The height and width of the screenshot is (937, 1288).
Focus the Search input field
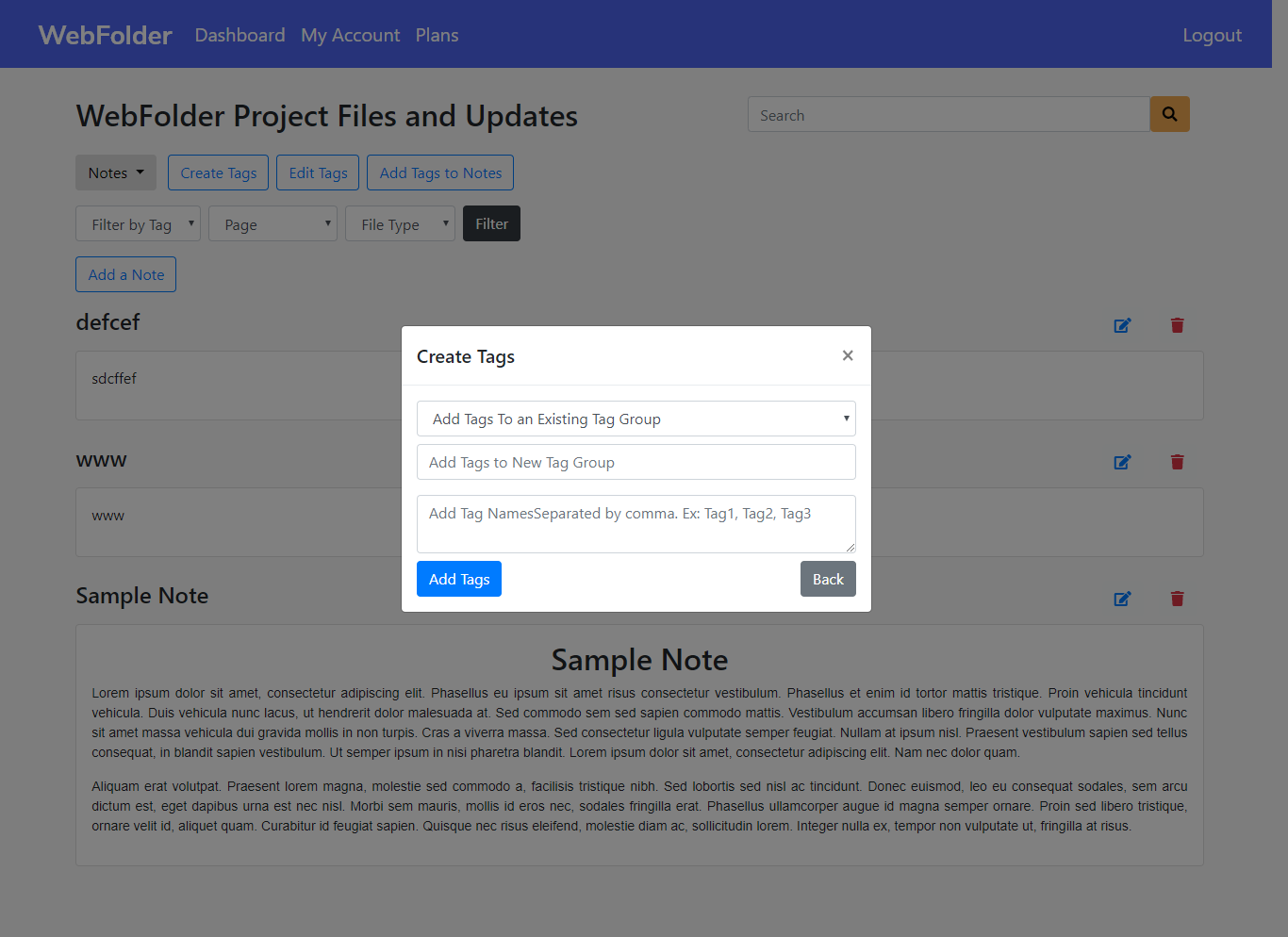point(949,114)
